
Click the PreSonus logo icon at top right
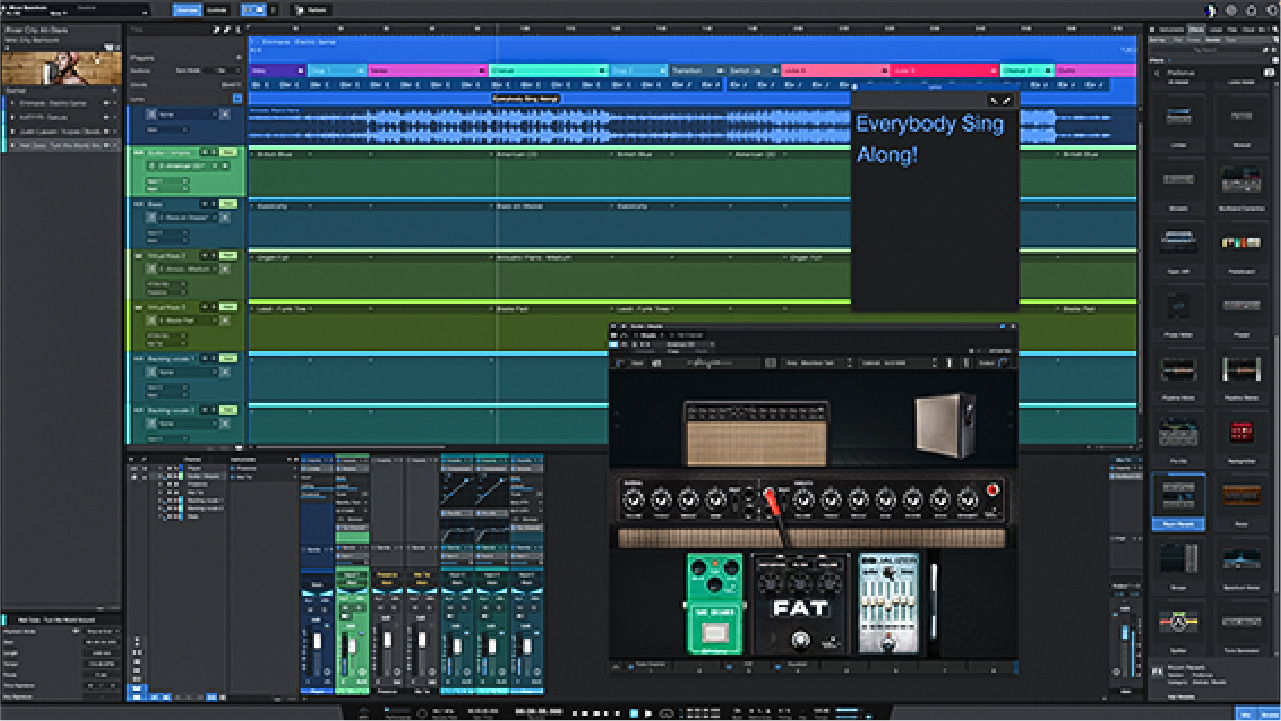pyautogui.click(x=1212, y=10)
